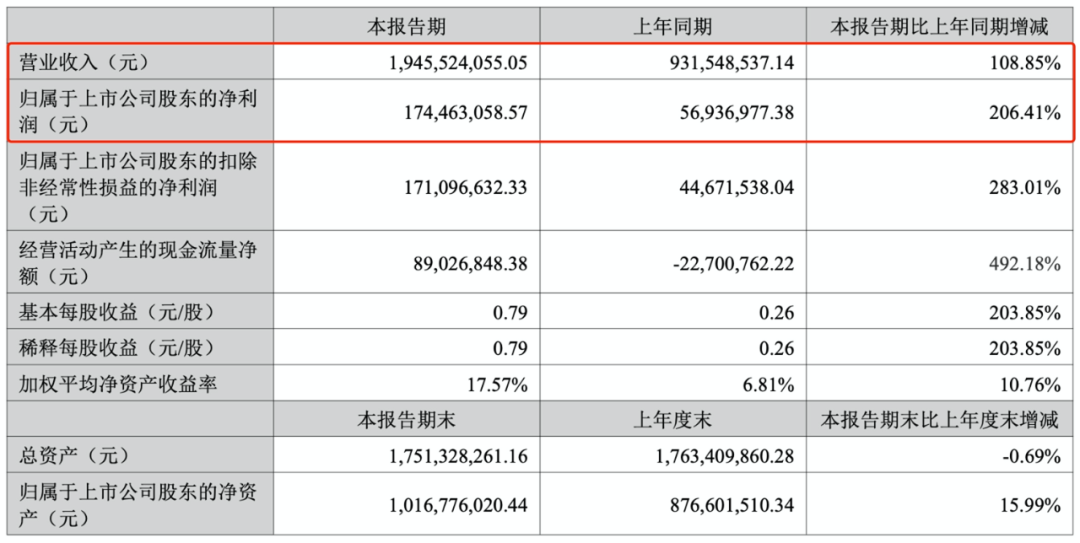The width and height of the screenshot is (1080, 543).
Task: Select the 492.18% change cell
Action: tap(1026, 265)
